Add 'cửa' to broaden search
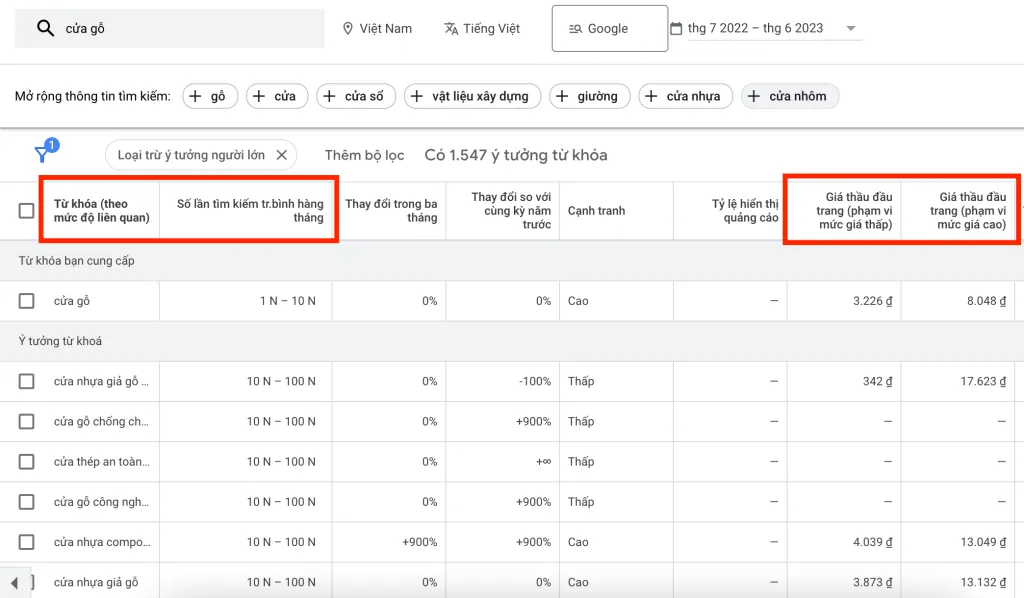The height and width of the screenshot is (598, 1024). pyautogui.click(x=277, y=96)
